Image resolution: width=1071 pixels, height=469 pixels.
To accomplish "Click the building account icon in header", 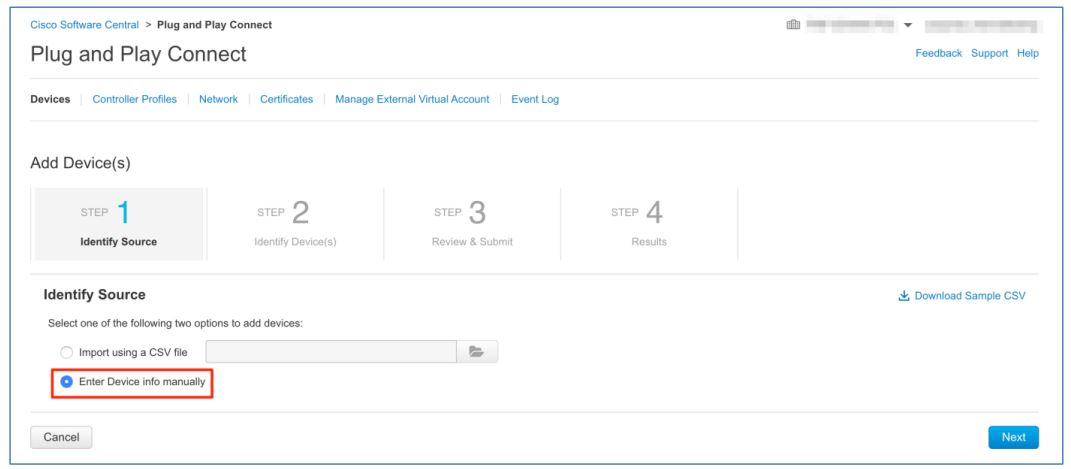I will point(794,25).
